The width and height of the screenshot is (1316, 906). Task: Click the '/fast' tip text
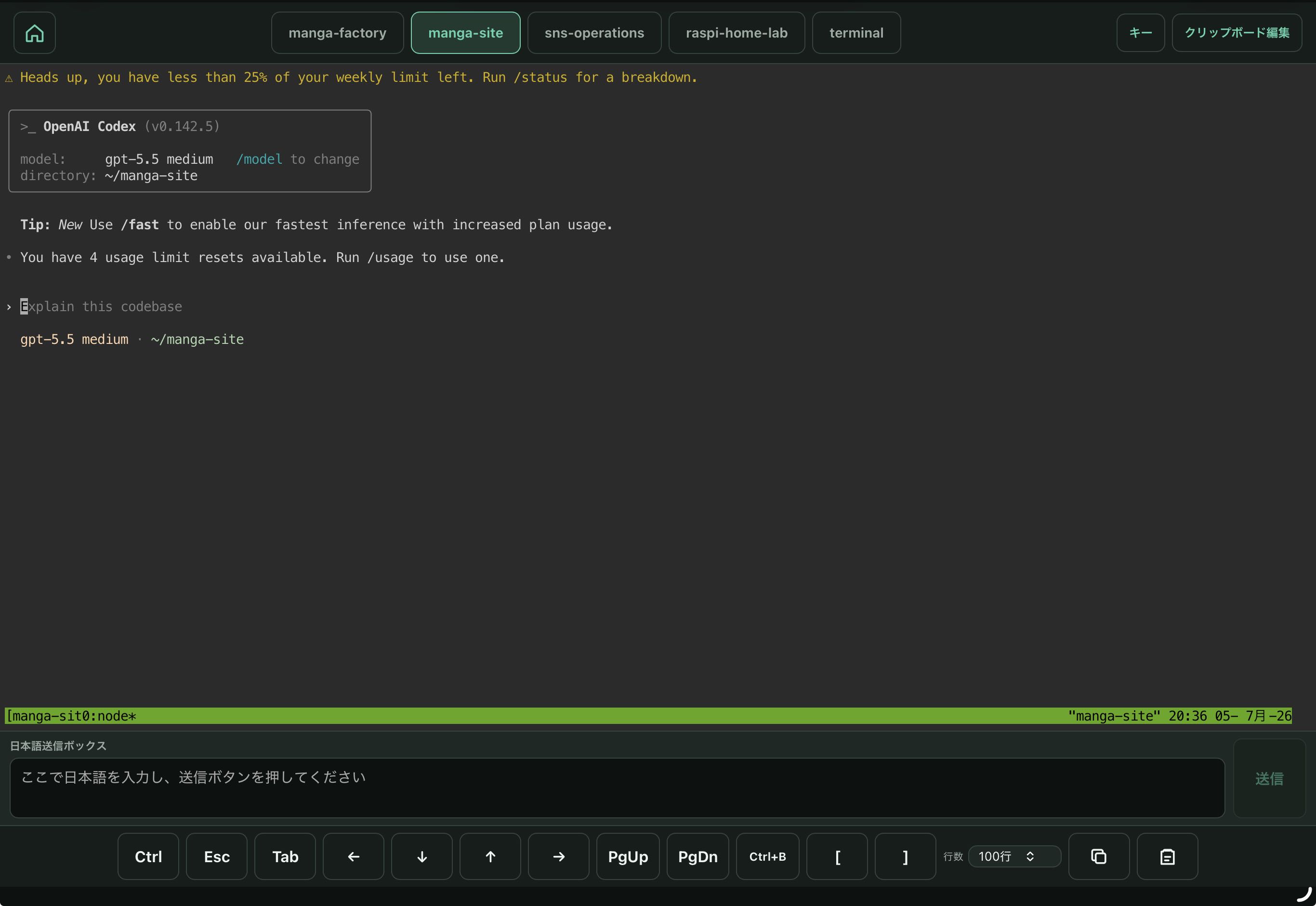[x=140, y=225]
